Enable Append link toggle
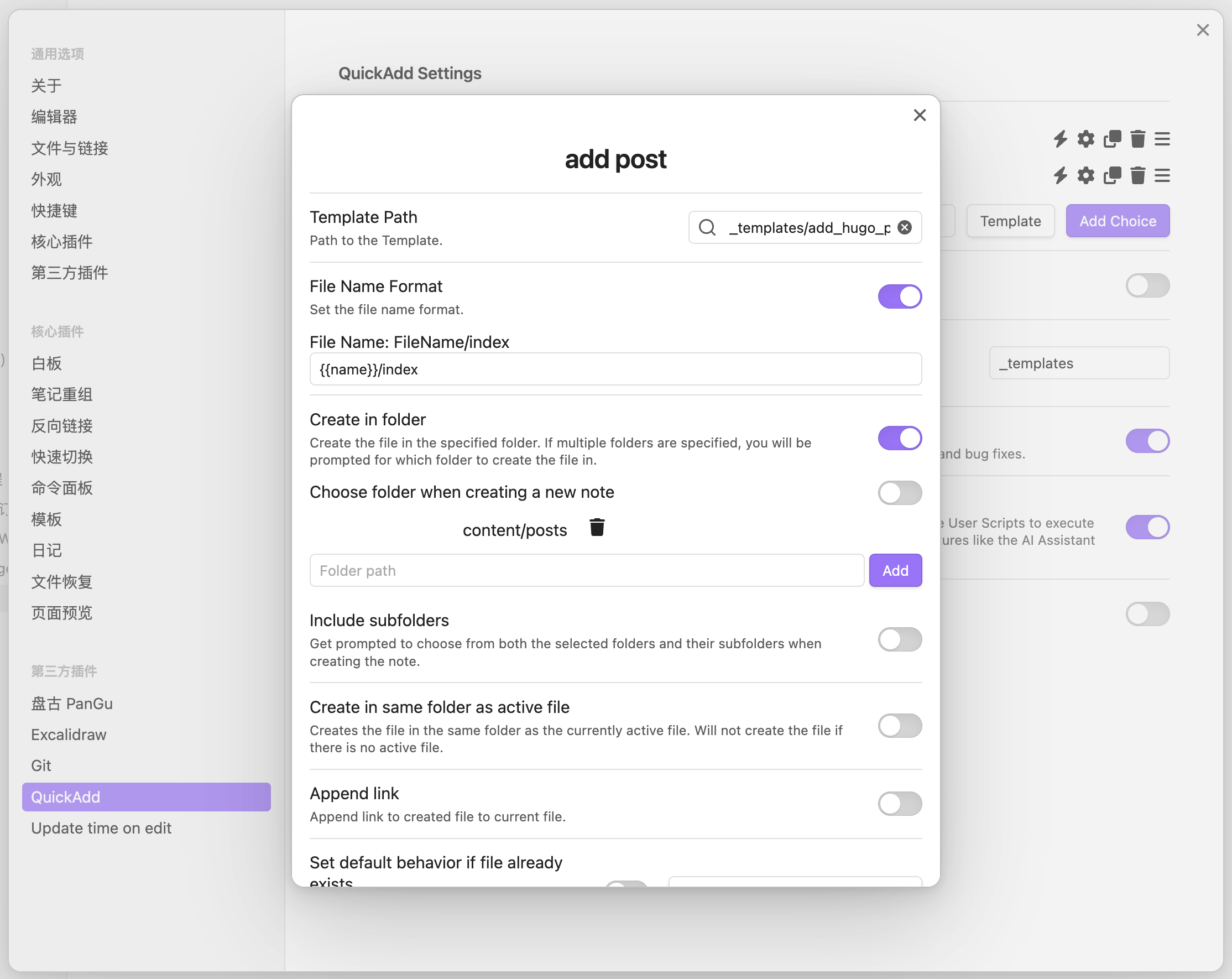The width and height of the screenshot is (1232, 979). coord(900,804)
